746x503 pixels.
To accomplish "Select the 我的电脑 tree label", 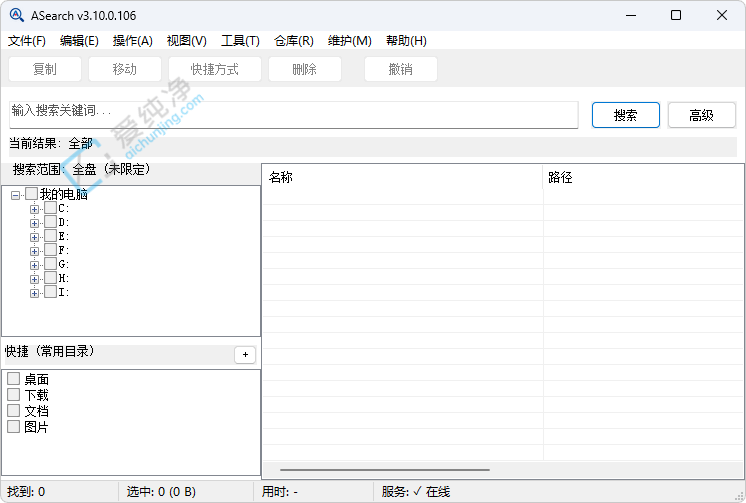I will [x=64, y=194].
